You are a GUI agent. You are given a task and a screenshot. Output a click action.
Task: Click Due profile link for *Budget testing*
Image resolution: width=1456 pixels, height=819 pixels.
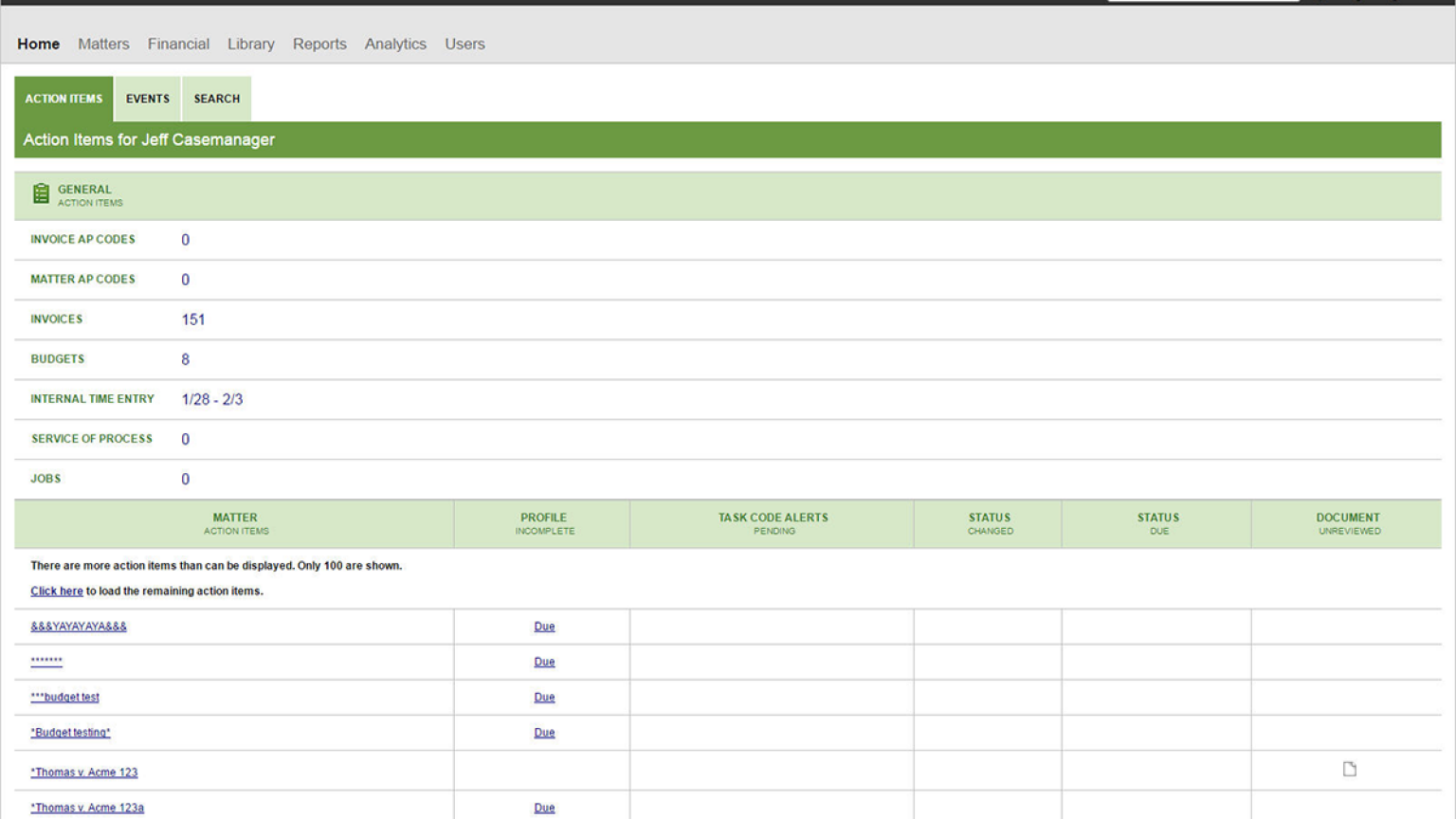coord(544,733)
